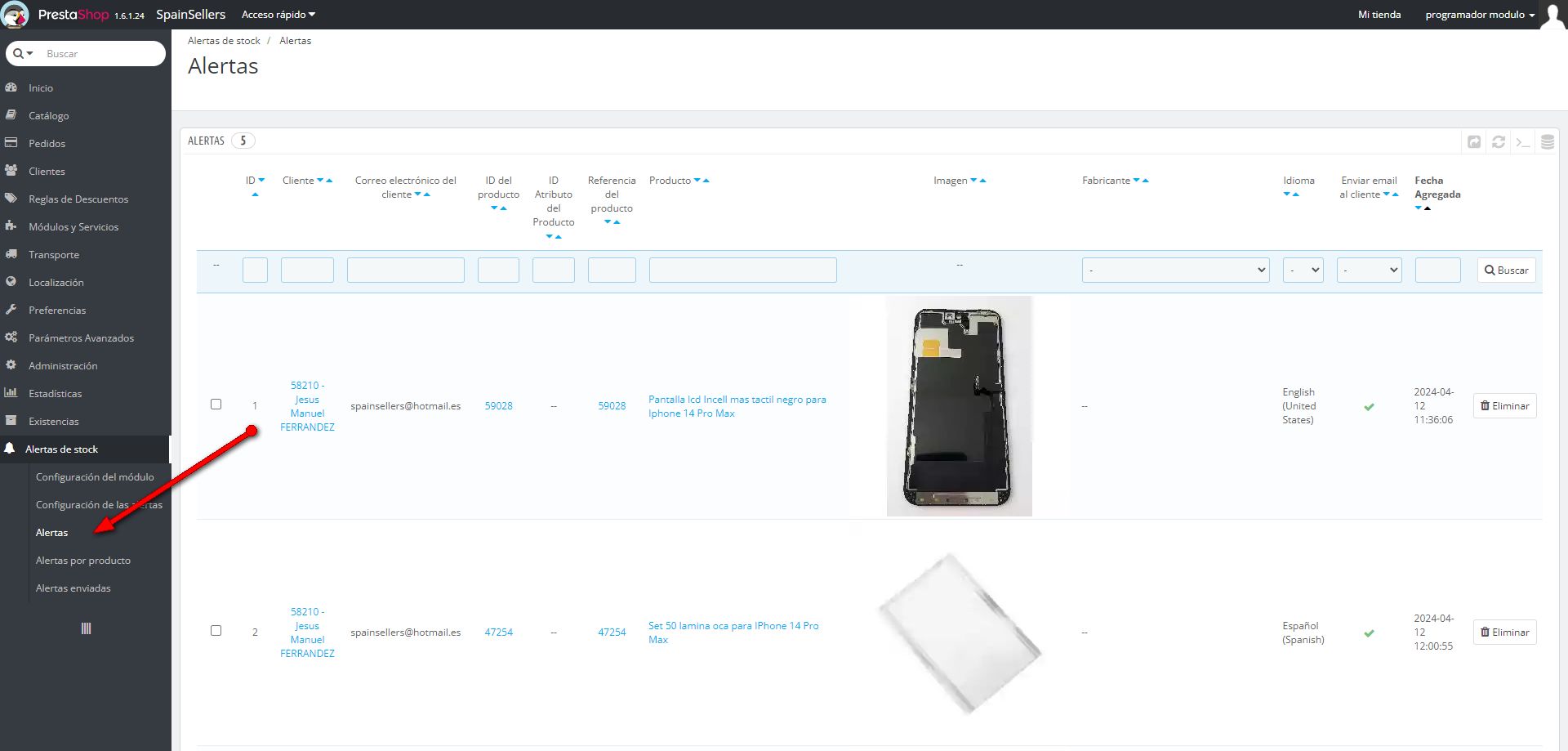Screen dimensions: 1568x751
Task: Open the database export to SQL Manager icon
Action: point(1547,142)
